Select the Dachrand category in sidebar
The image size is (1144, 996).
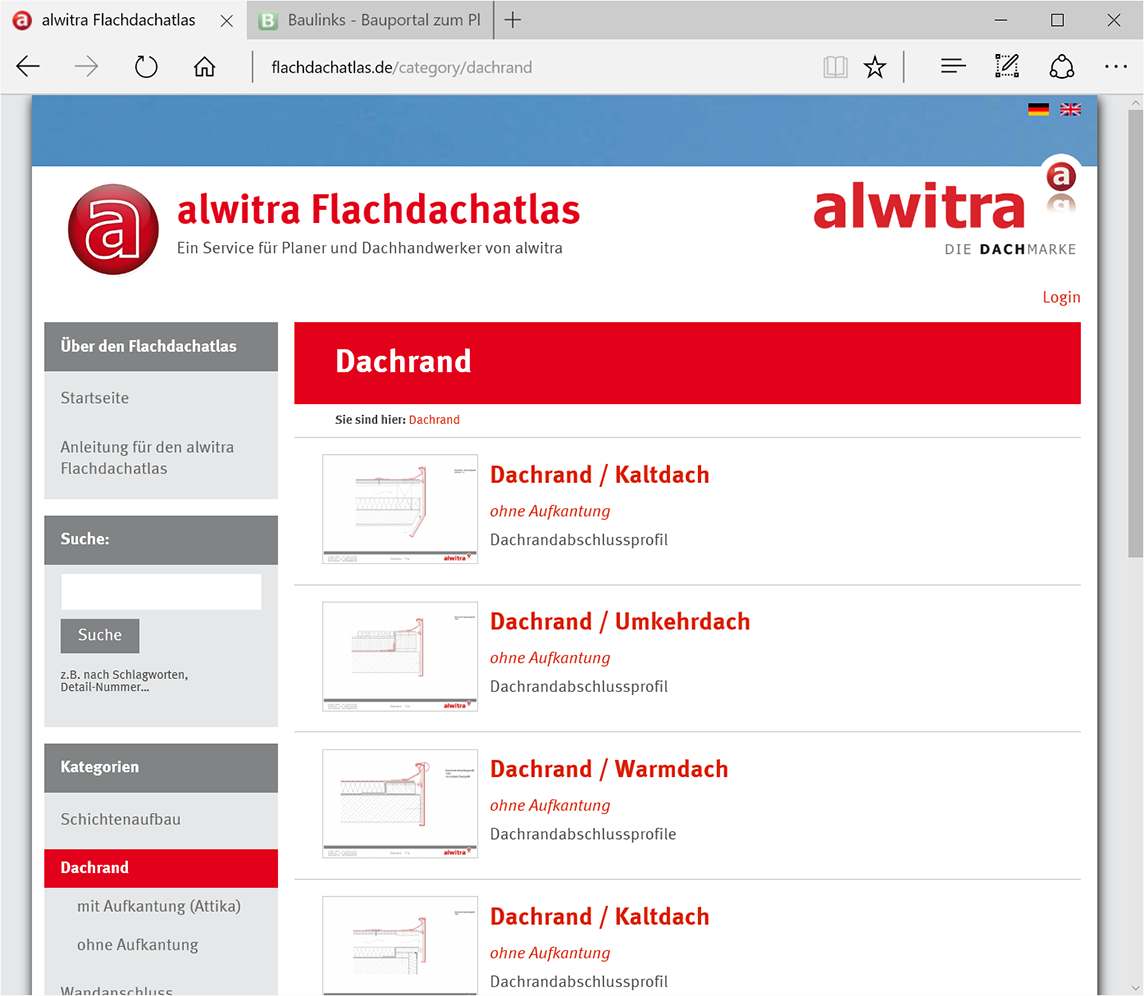click(x=161, y=868)
